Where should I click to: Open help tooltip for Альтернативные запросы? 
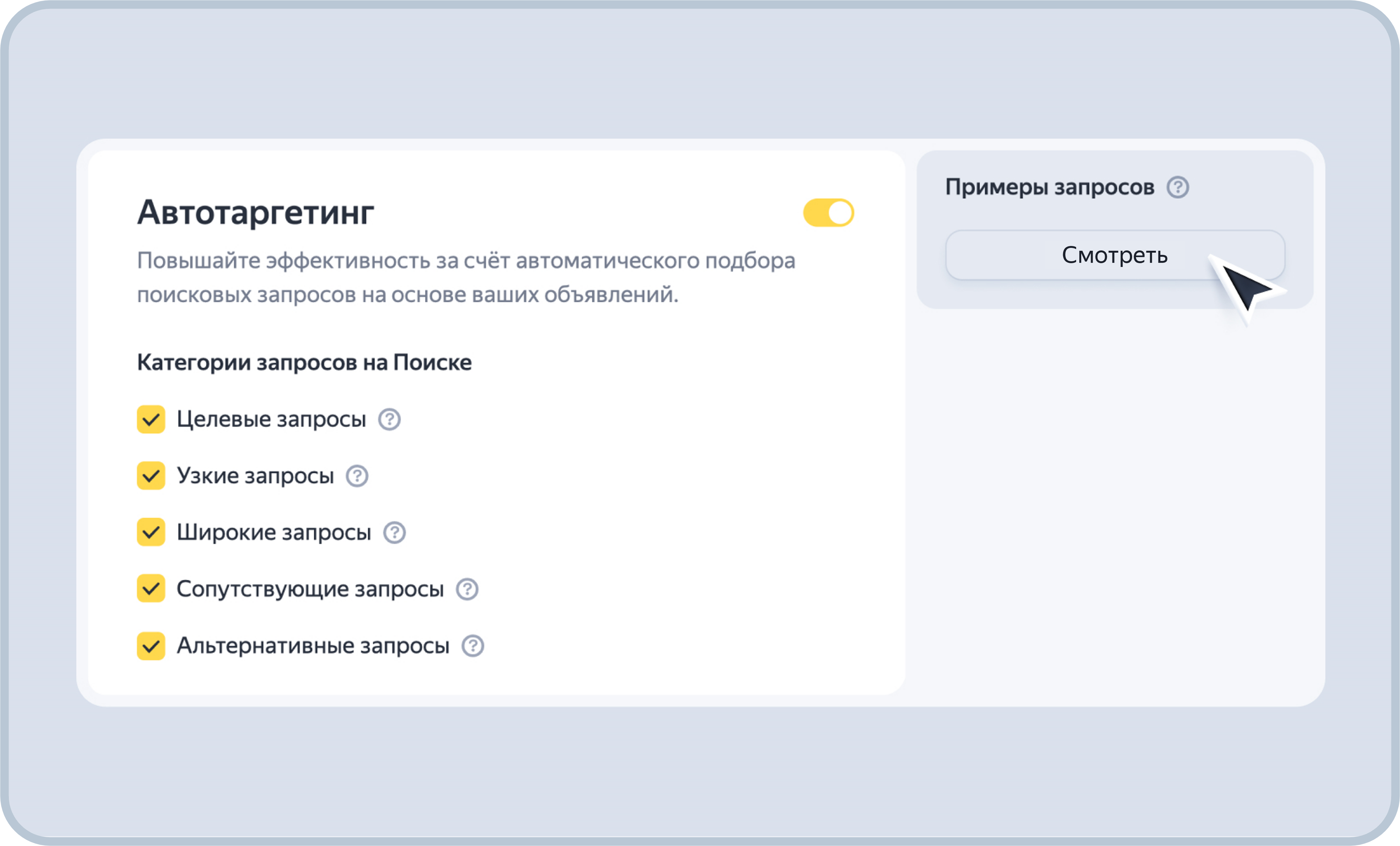pos(473,645)
